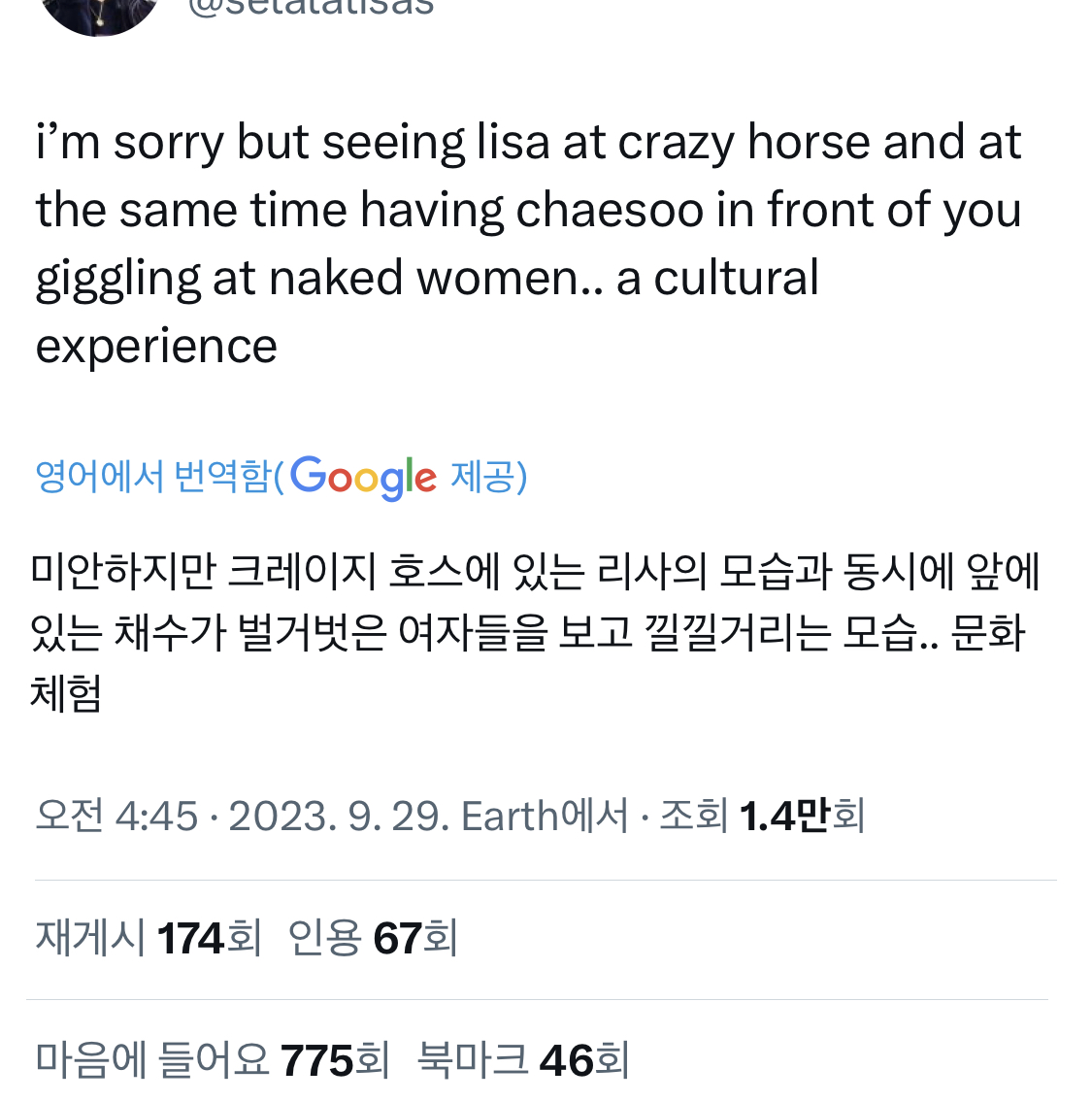
Task: Click the bold number 775 in likes
Action: coord(316,1060)
